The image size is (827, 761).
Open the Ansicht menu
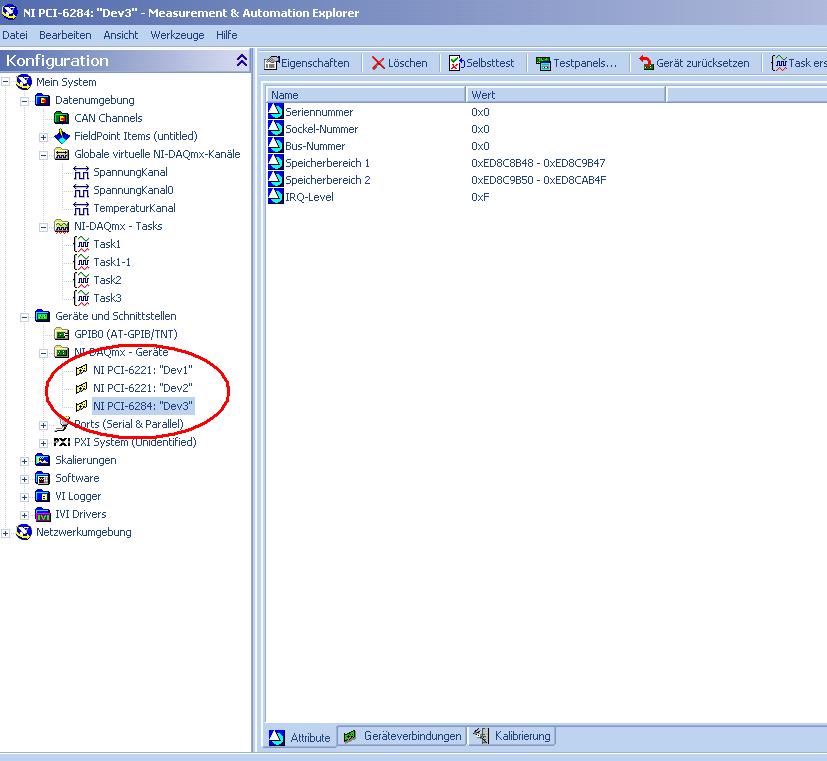(121, 35)
